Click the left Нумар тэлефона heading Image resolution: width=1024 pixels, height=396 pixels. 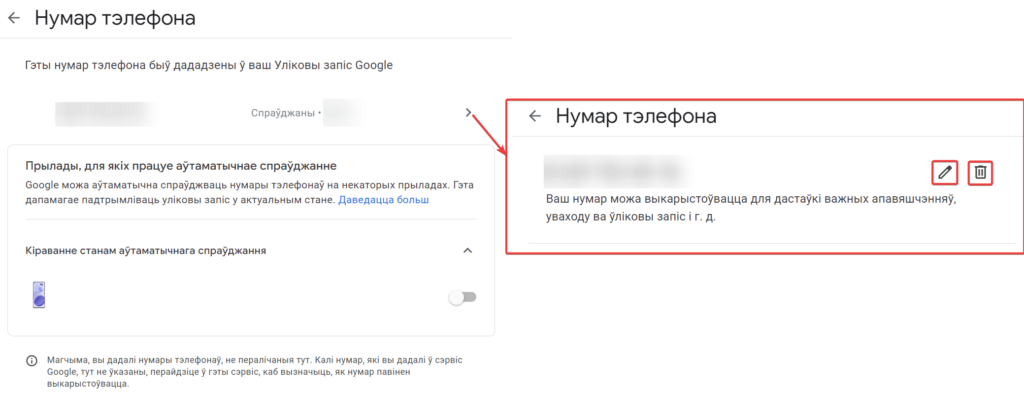[115, 18]
